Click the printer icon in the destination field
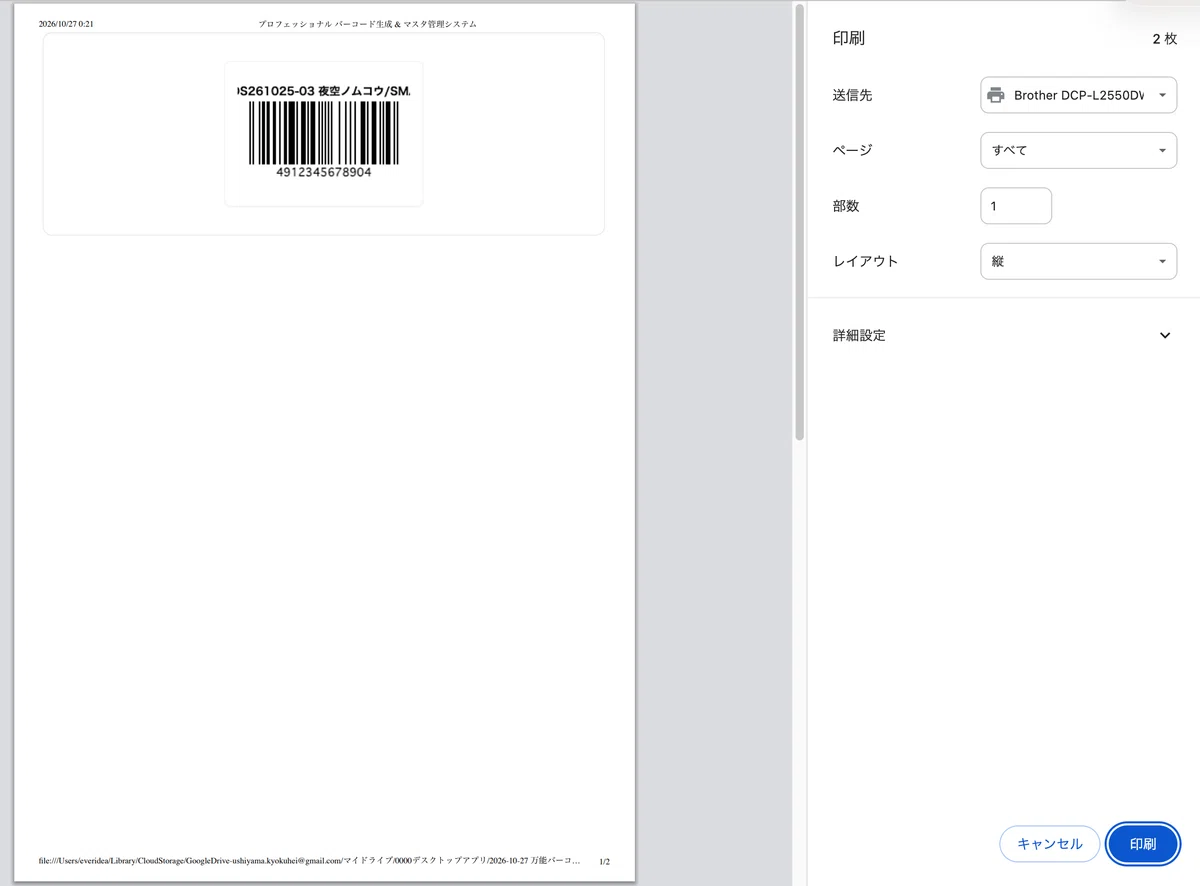 tap(996, 96)
